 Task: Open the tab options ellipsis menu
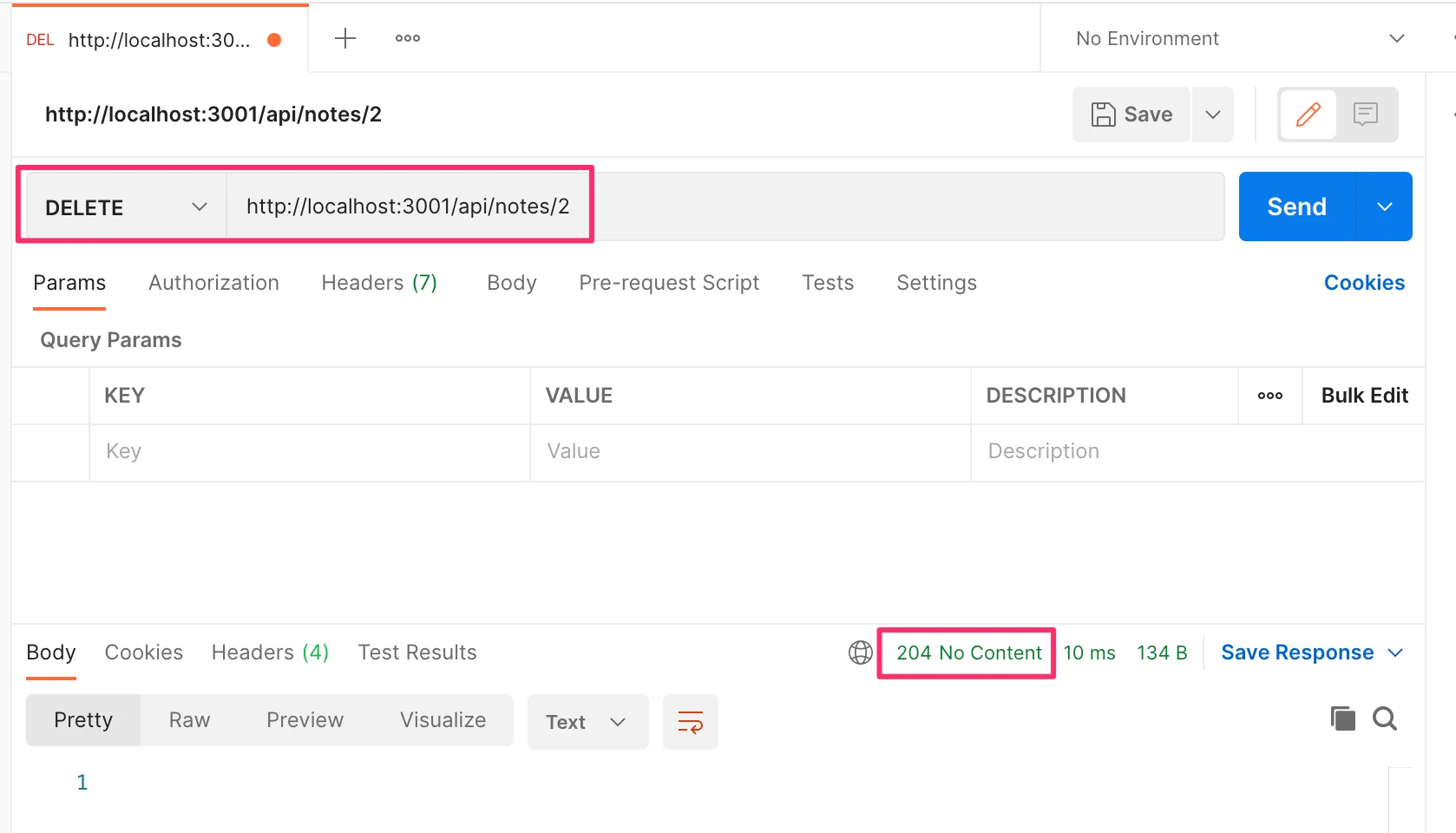408,38
